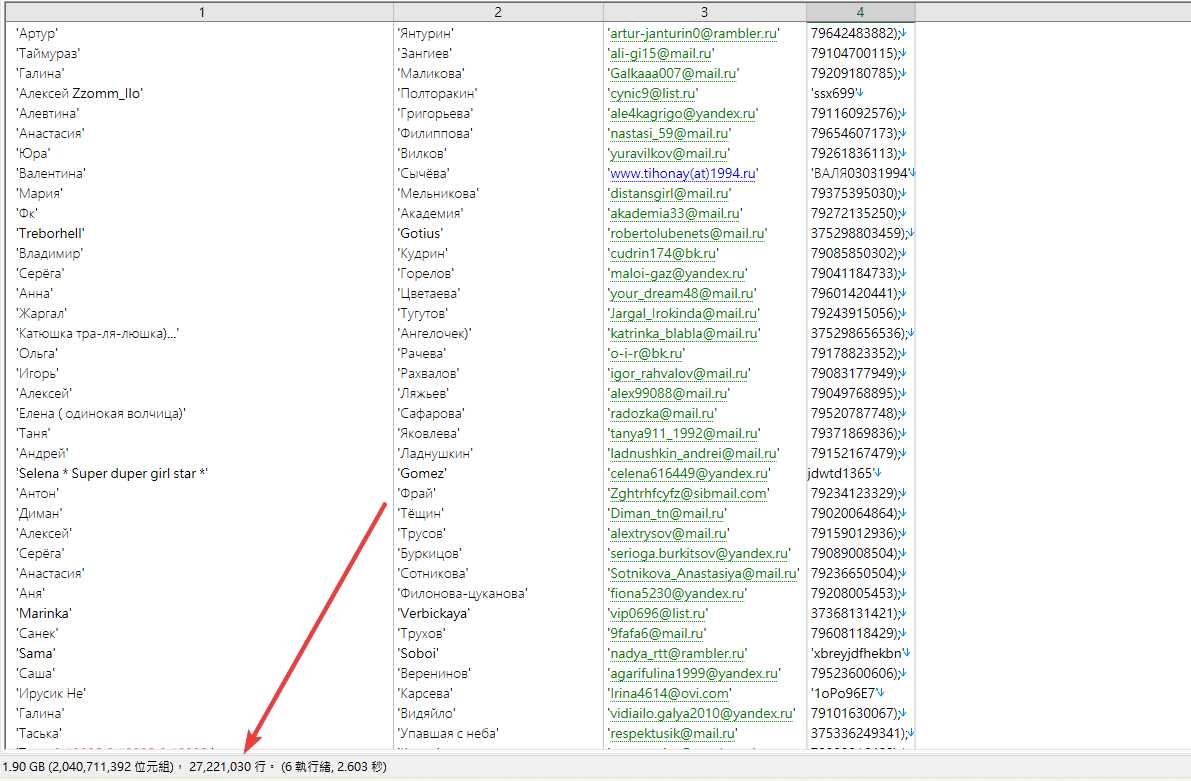Open the alextrysov@mail.ru link
Viewport: 1191px width, 781px height.
668,533
